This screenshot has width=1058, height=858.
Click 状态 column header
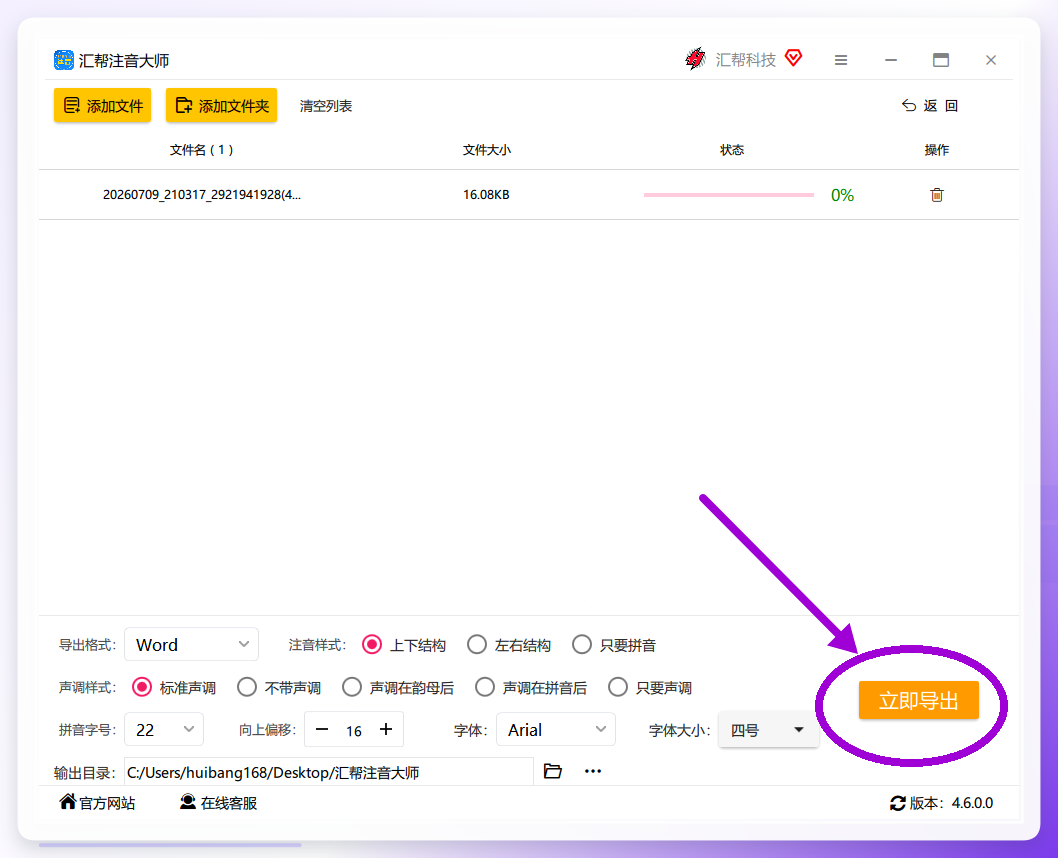(732, 150)
